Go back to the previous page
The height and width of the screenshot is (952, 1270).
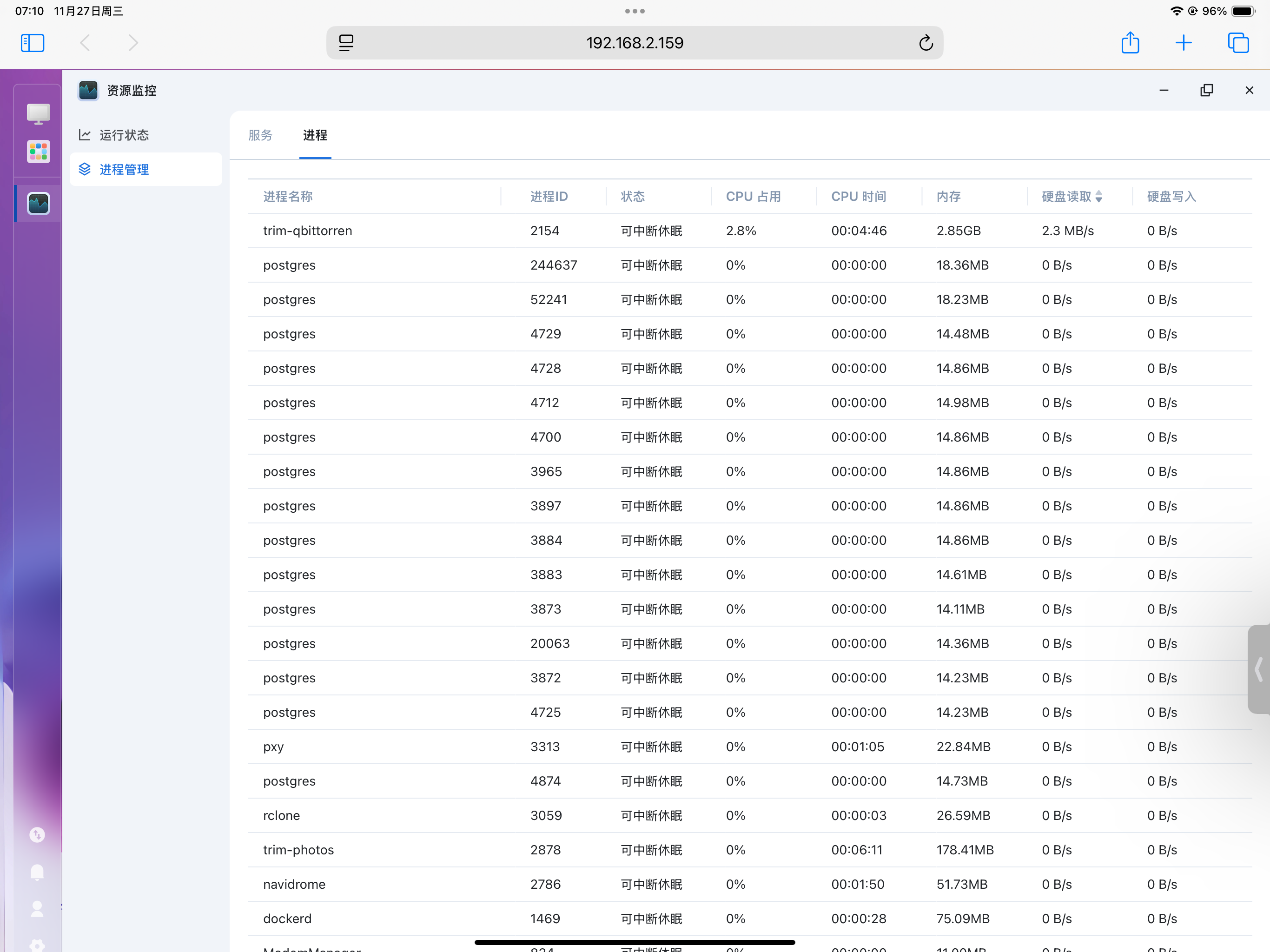[85, 43]
